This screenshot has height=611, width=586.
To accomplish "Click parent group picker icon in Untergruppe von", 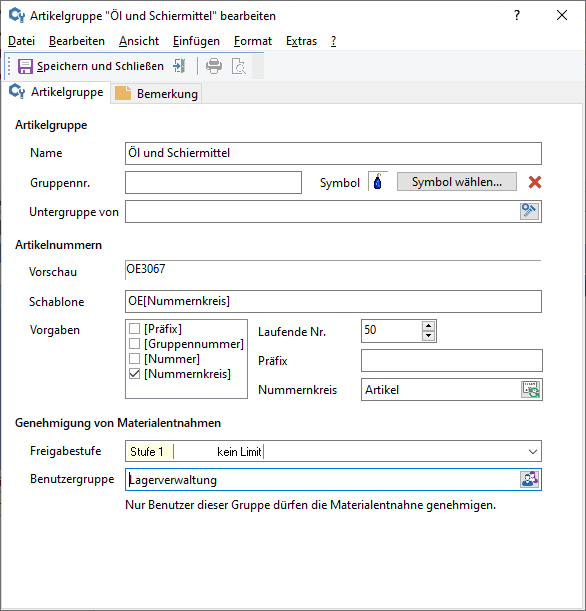I will (530, 212).
